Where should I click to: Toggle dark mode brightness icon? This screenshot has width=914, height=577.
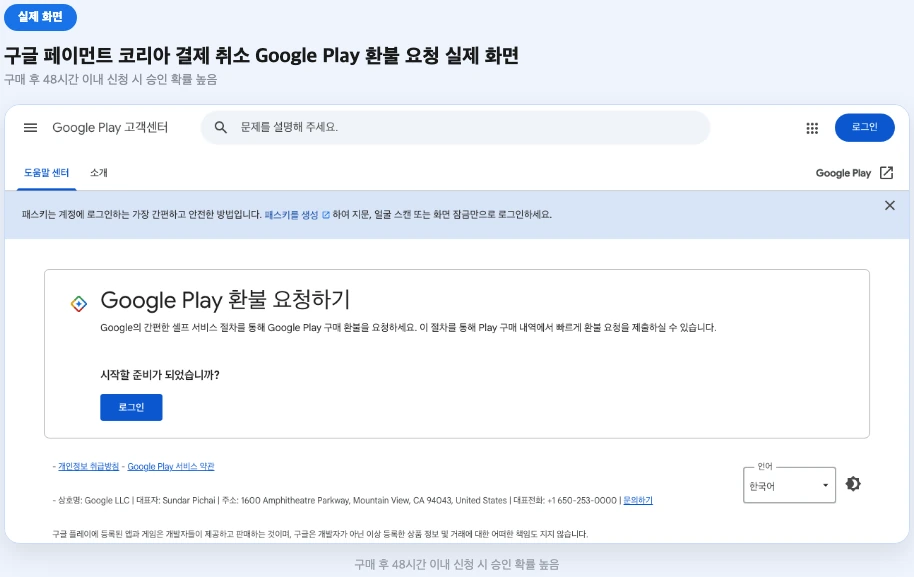(x=853, y=484)
